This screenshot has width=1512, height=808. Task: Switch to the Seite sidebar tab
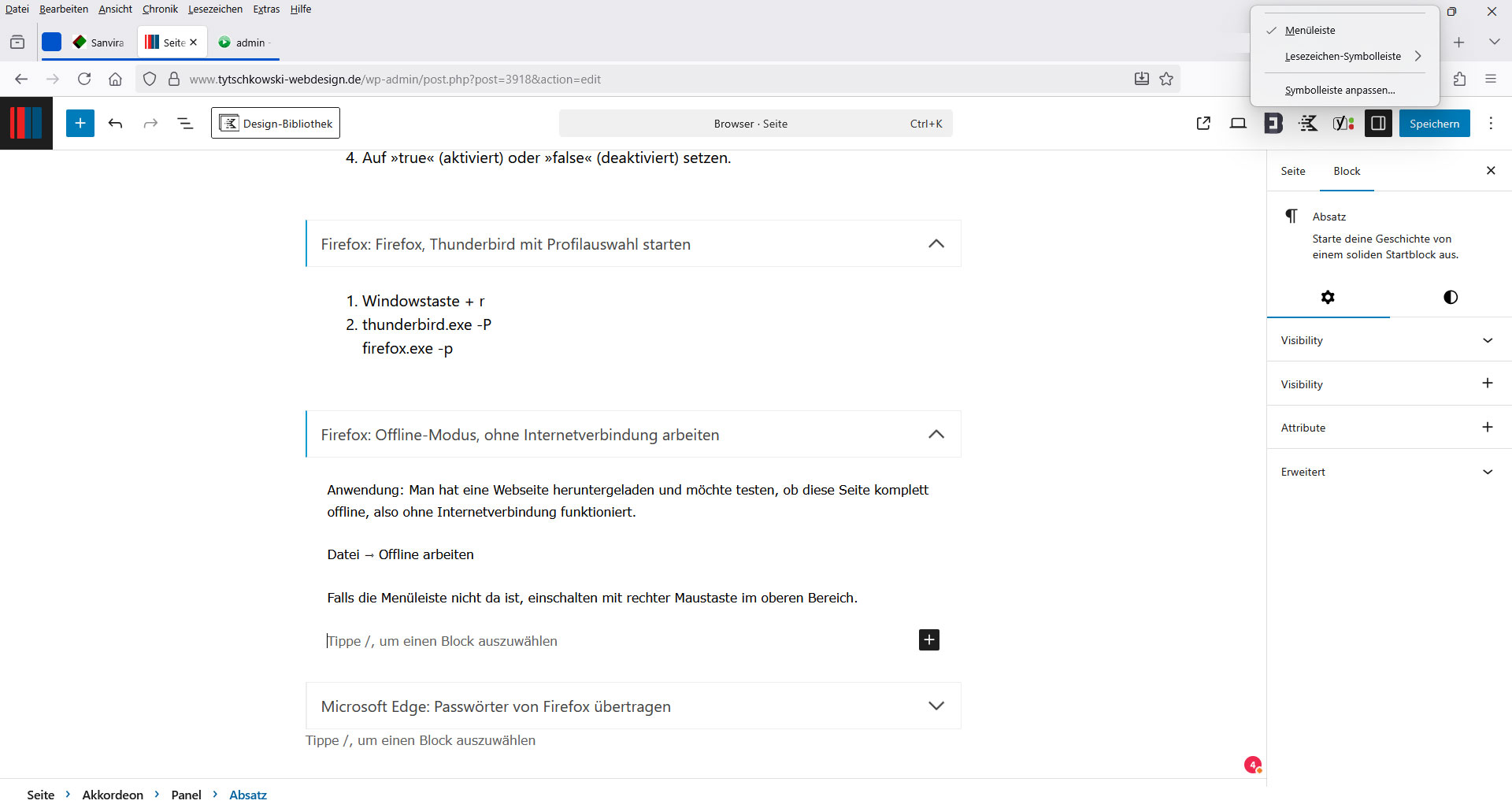pyautogui.click(x=1292, y=171)
